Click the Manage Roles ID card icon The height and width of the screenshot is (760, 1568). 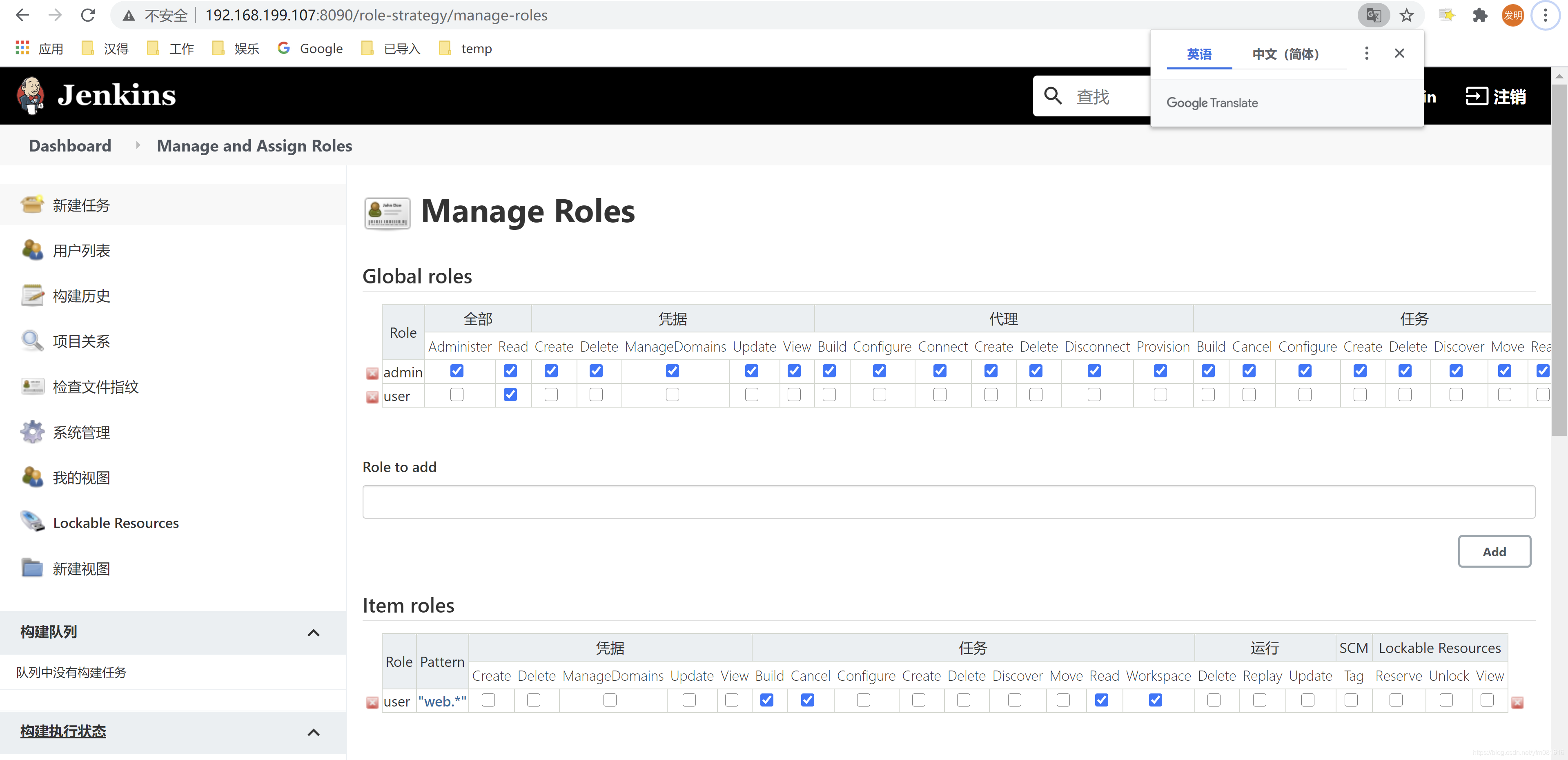coord(387,213)
